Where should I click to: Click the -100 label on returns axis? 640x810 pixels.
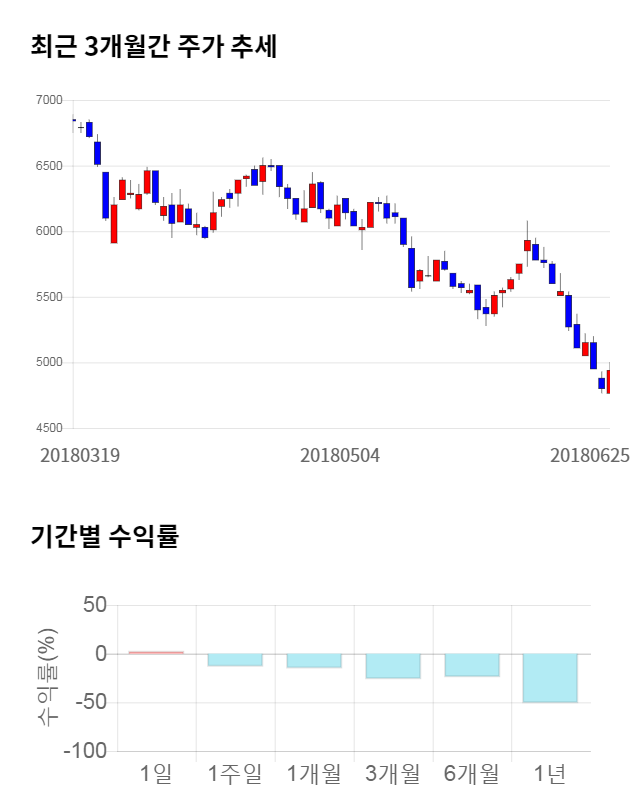(x=84, y=751)
